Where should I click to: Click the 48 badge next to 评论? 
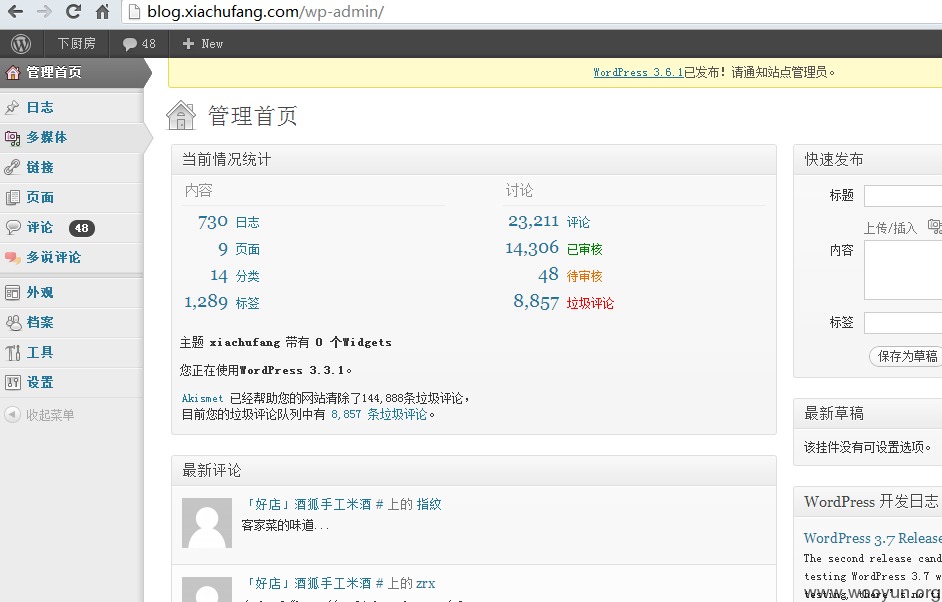(82, 228)
